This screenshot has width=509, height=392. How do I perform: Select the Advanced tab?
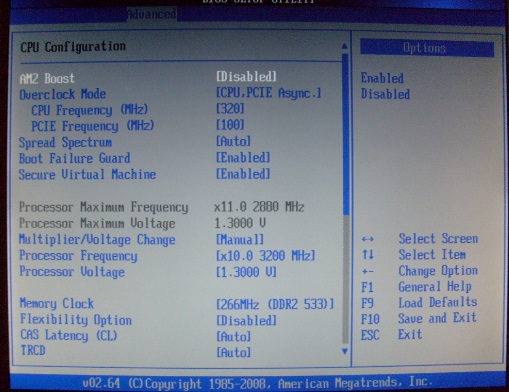(152, 14)
